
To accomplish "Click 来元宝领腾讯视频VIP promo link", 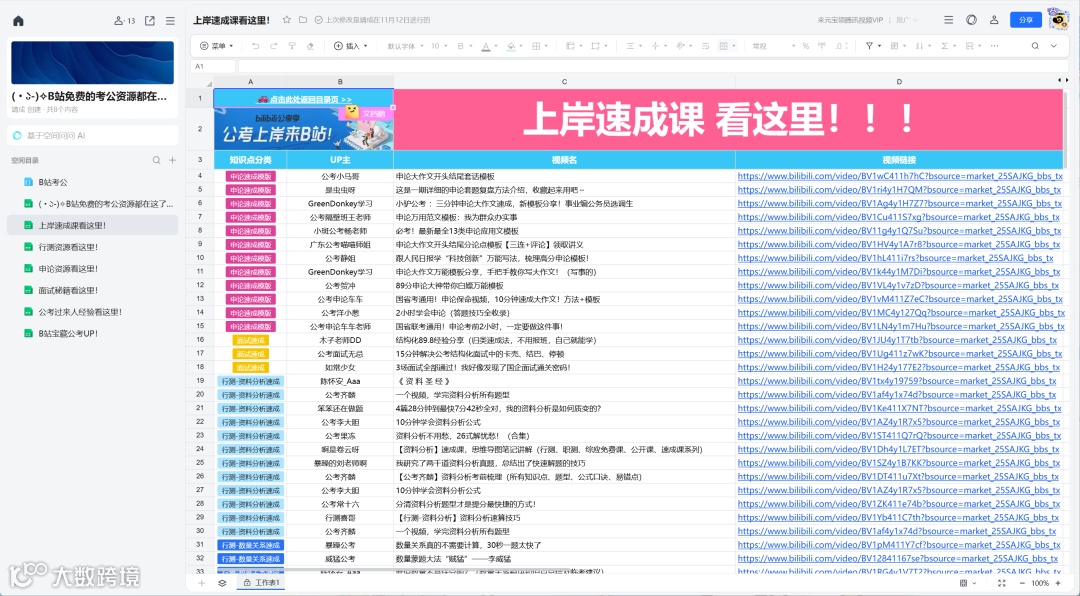I will click(x=850, y=20).
